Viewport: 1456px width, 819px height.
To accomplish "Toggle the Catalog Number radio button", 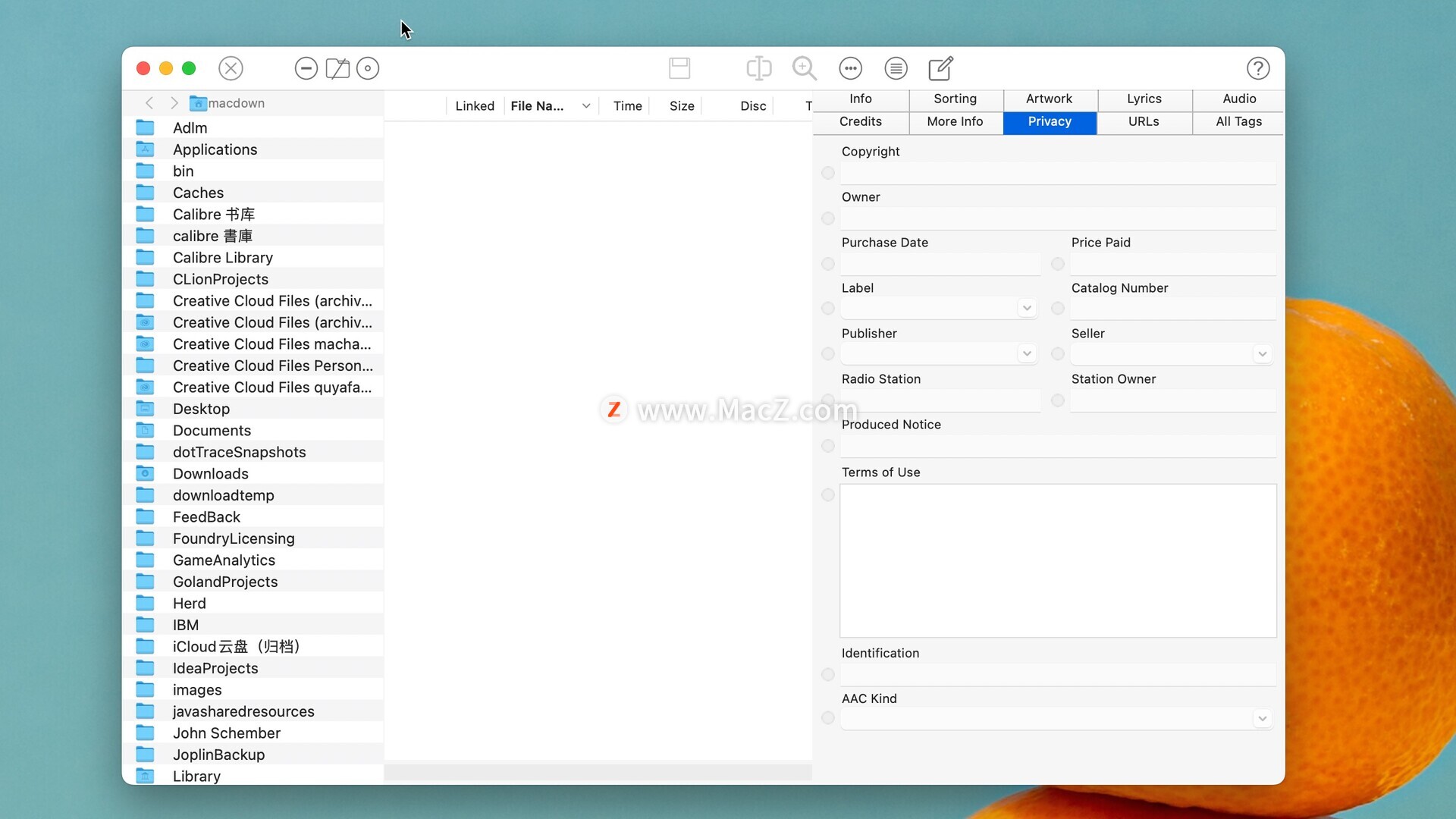I will click(x=1058, y=308).
